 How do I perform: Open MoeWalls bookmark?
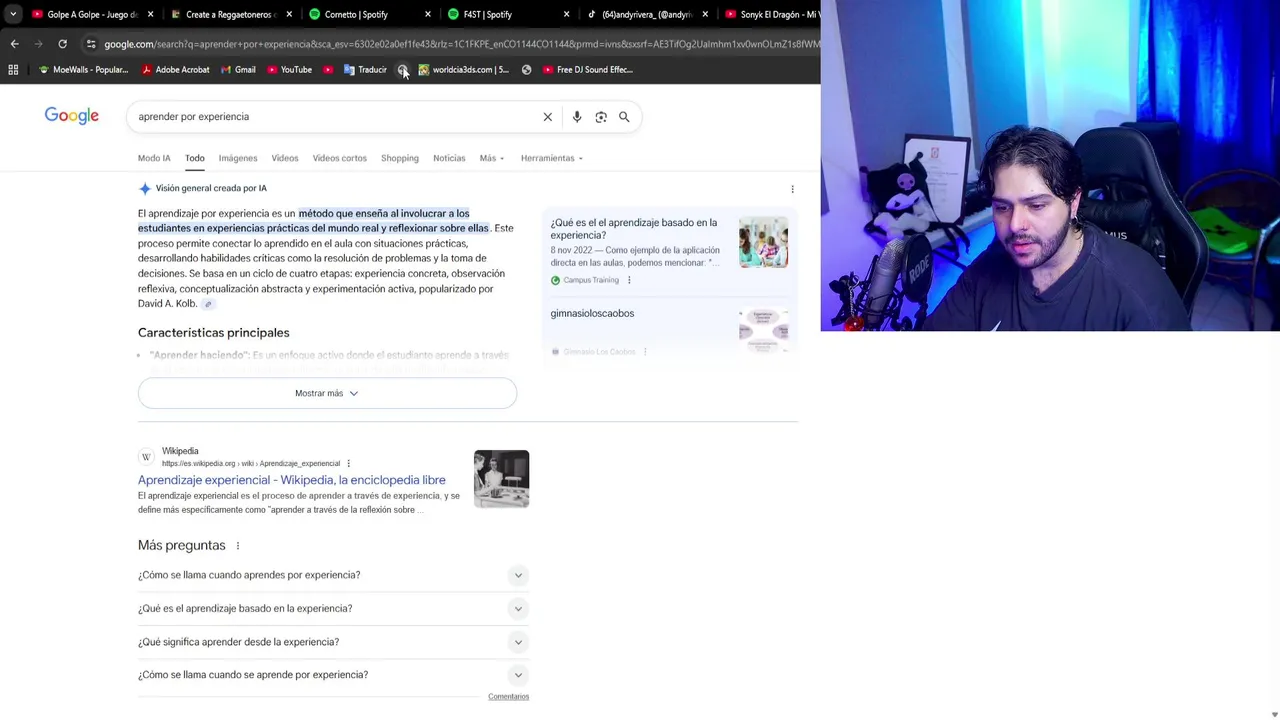tap(83, 70)
